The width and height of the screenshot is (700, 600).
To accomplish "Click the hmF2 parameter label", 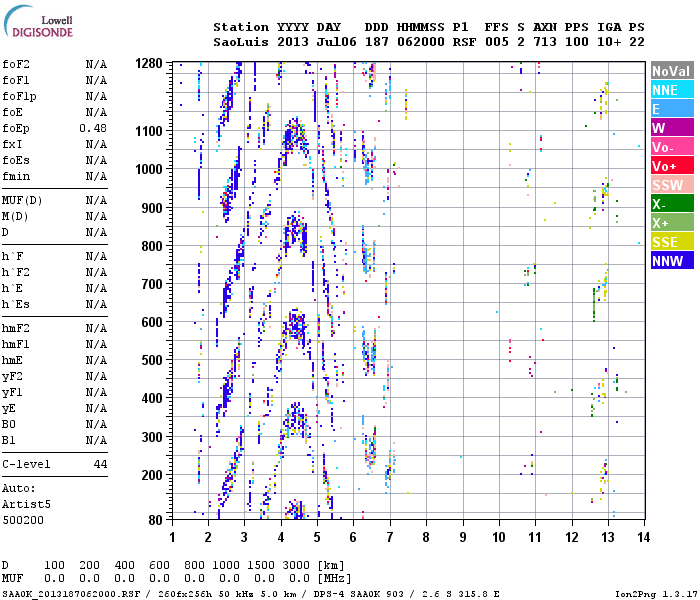I will (16, 328).
